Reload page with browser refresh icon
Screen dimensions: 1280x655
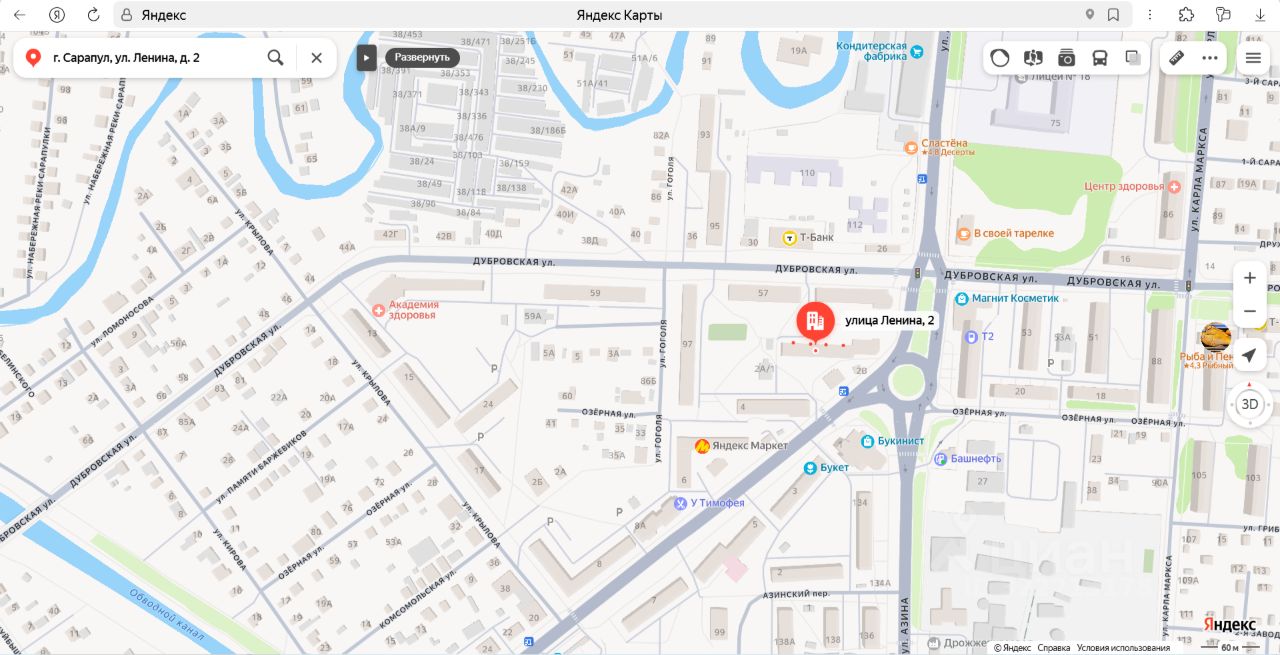[93, 15]
